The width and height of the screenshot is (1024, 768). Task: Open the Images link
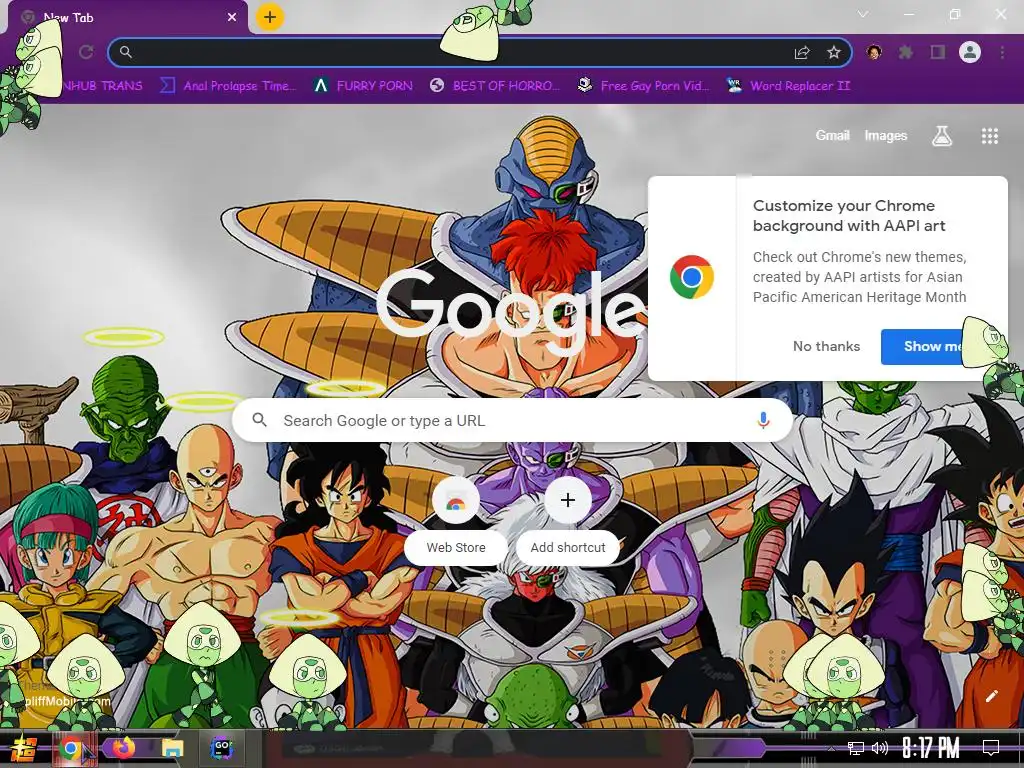tap(886, 135)
